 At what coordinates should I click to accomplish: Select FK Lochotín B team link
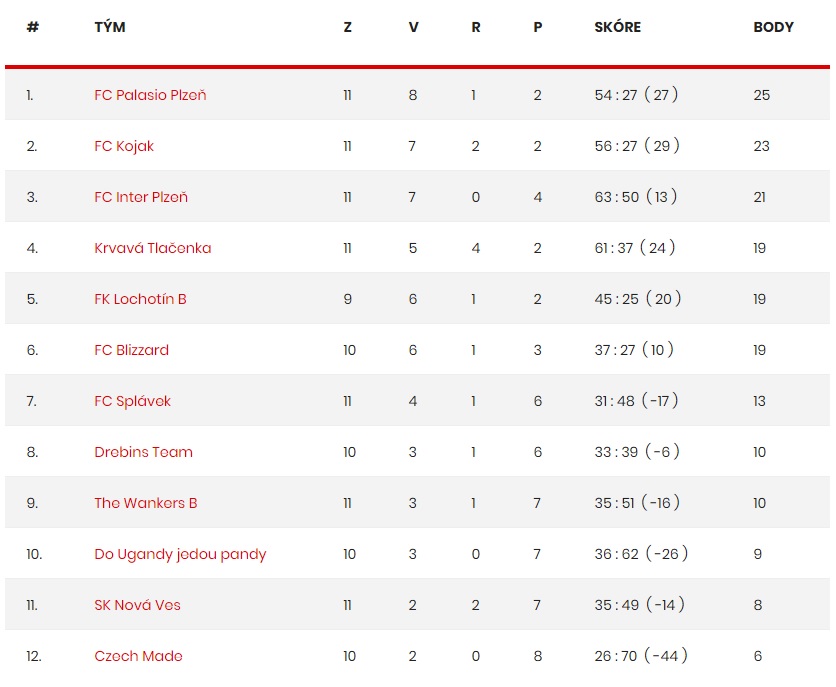141,299
